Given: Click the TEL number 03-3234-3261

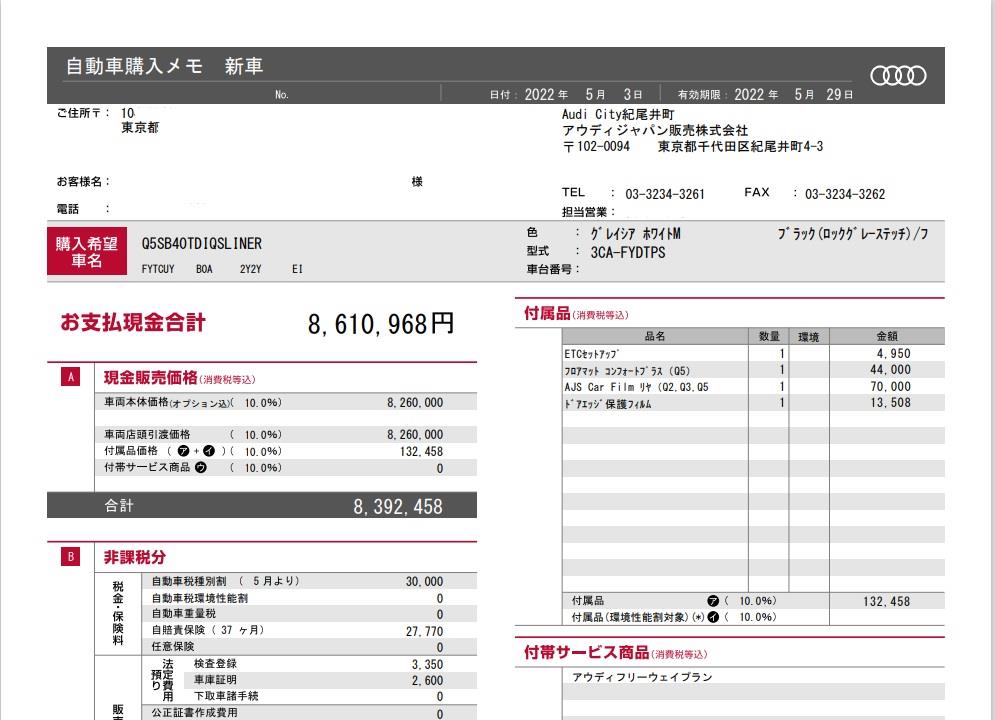Looking at the screenshot, I should (x=665, y=194).
